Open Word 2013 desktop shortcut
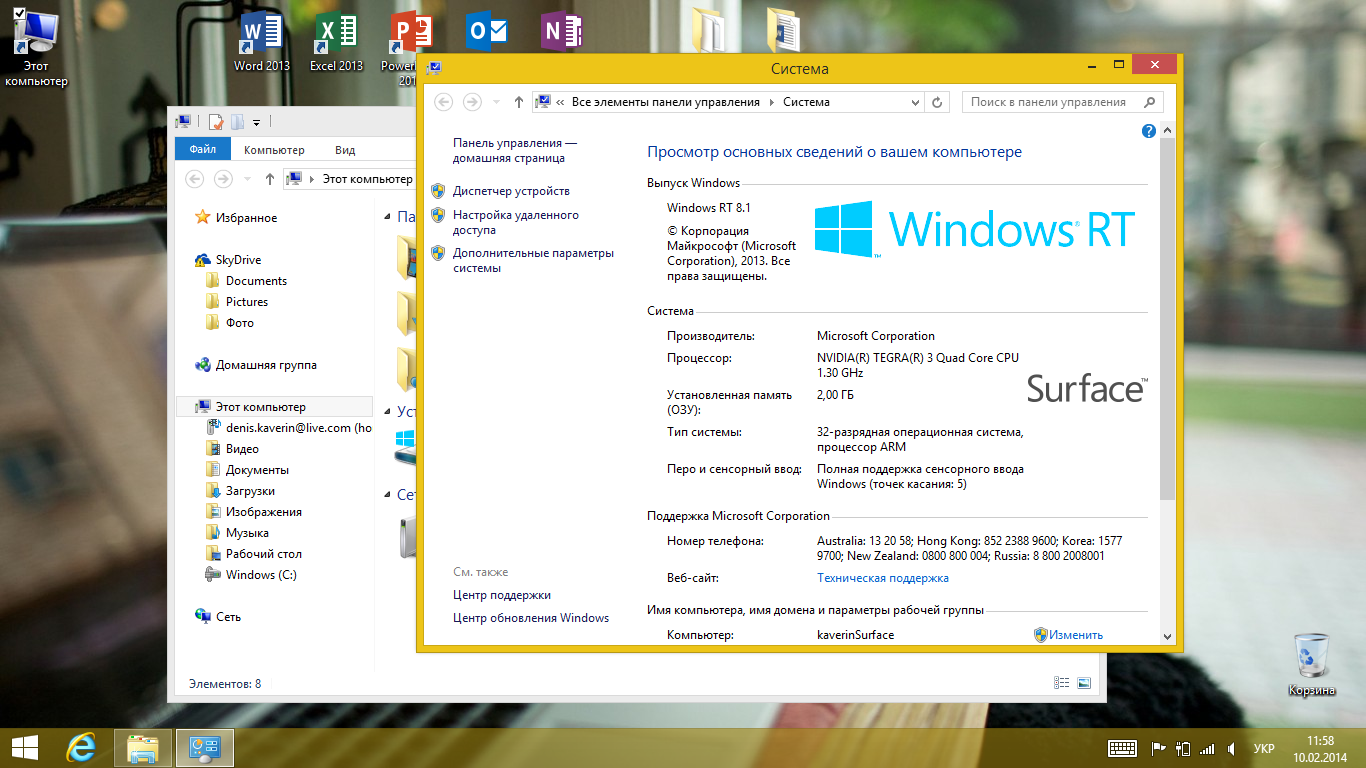The image size is (1366, 768). click(x=262, y=41)
